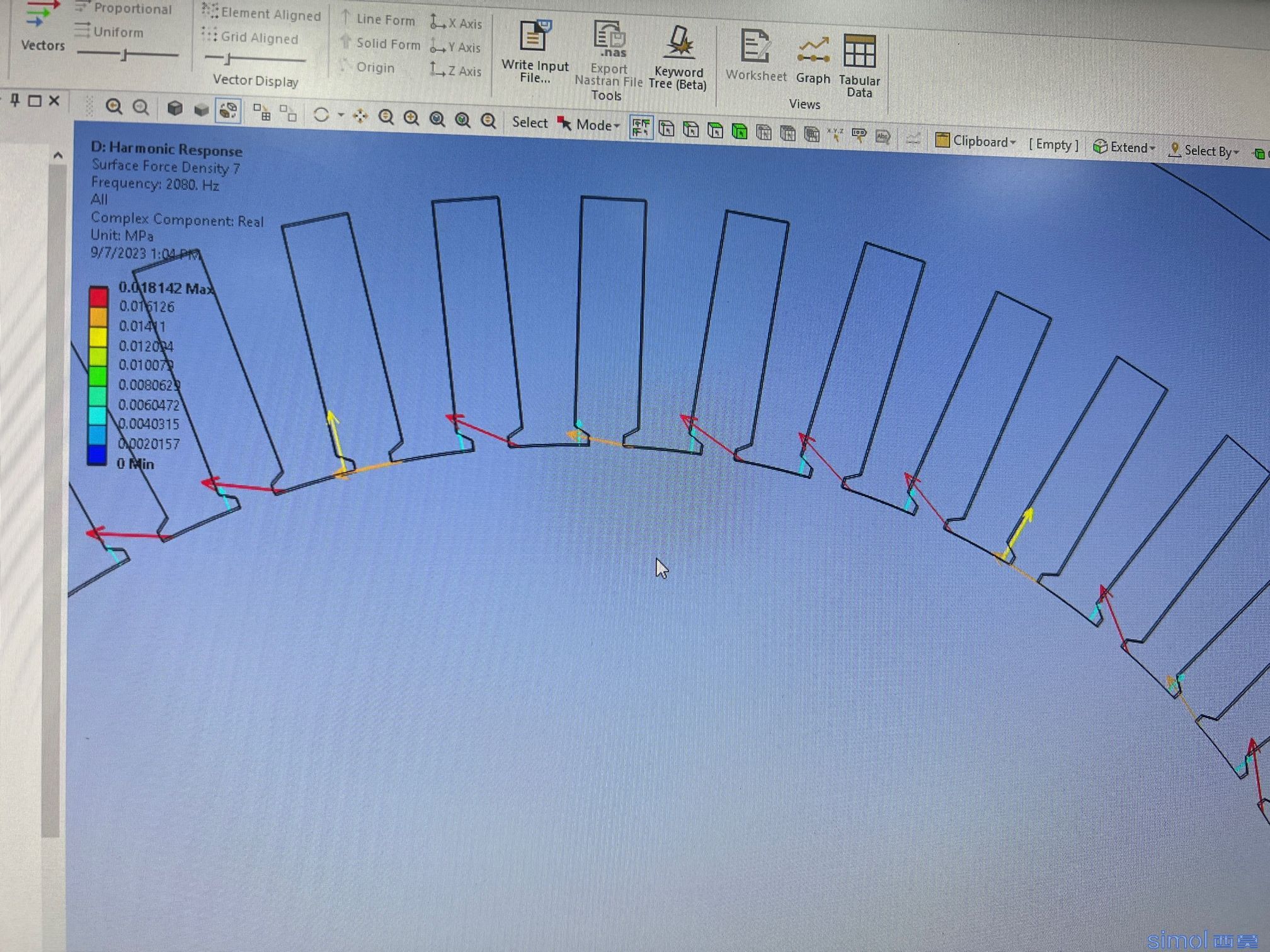Open the Extend selection dropdown
This screenshot has height=952, width=1270.
point(1124,147)
